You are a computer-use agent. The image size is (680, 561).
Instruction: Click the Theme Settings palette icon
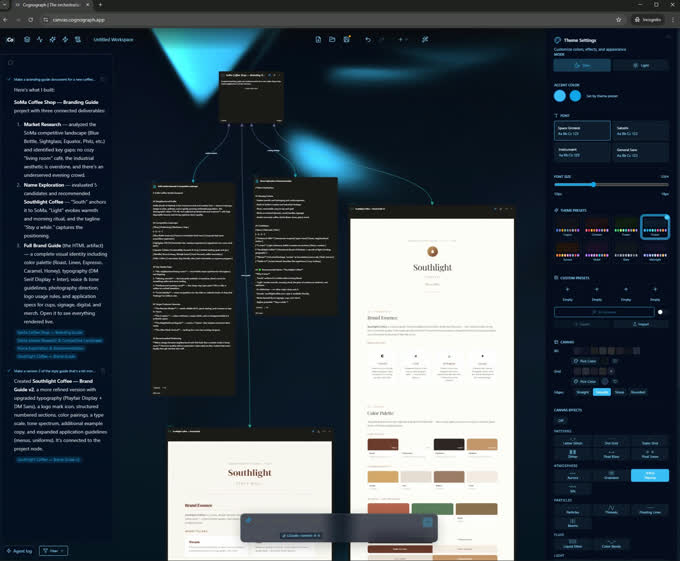558,40
